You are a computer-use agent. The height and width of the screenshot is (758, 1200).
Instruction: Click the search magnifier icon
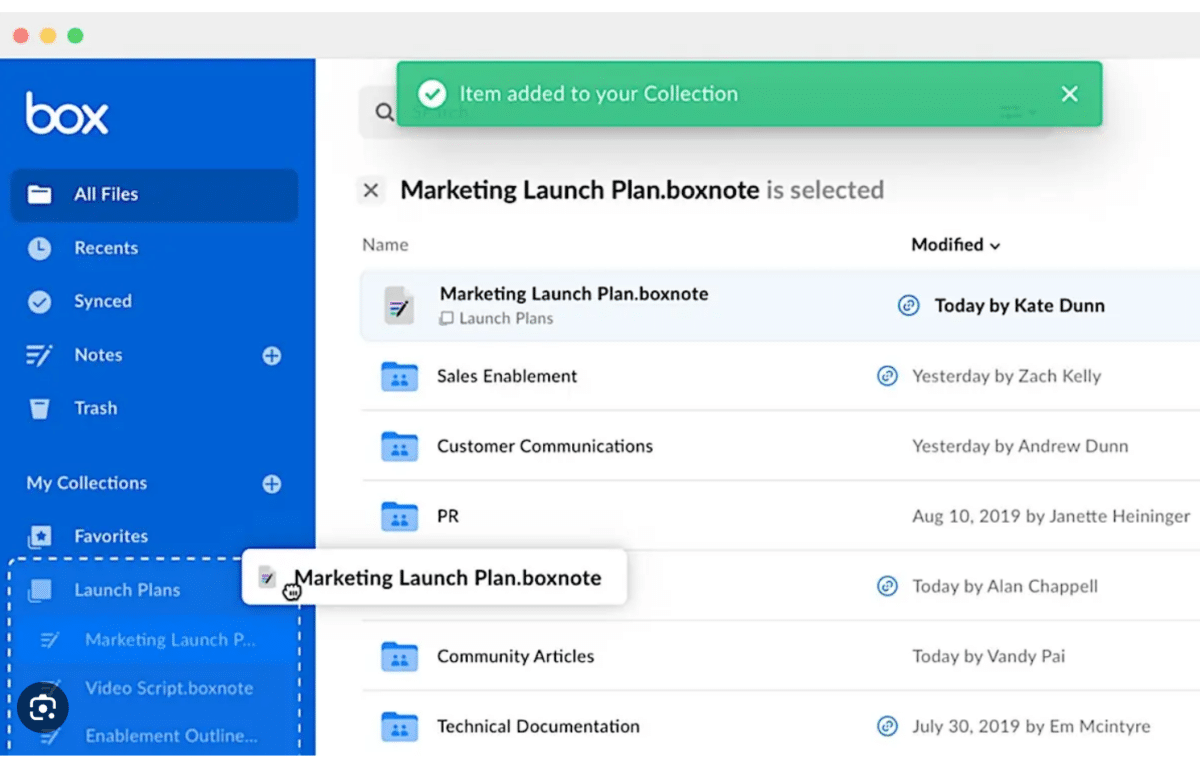384,112
